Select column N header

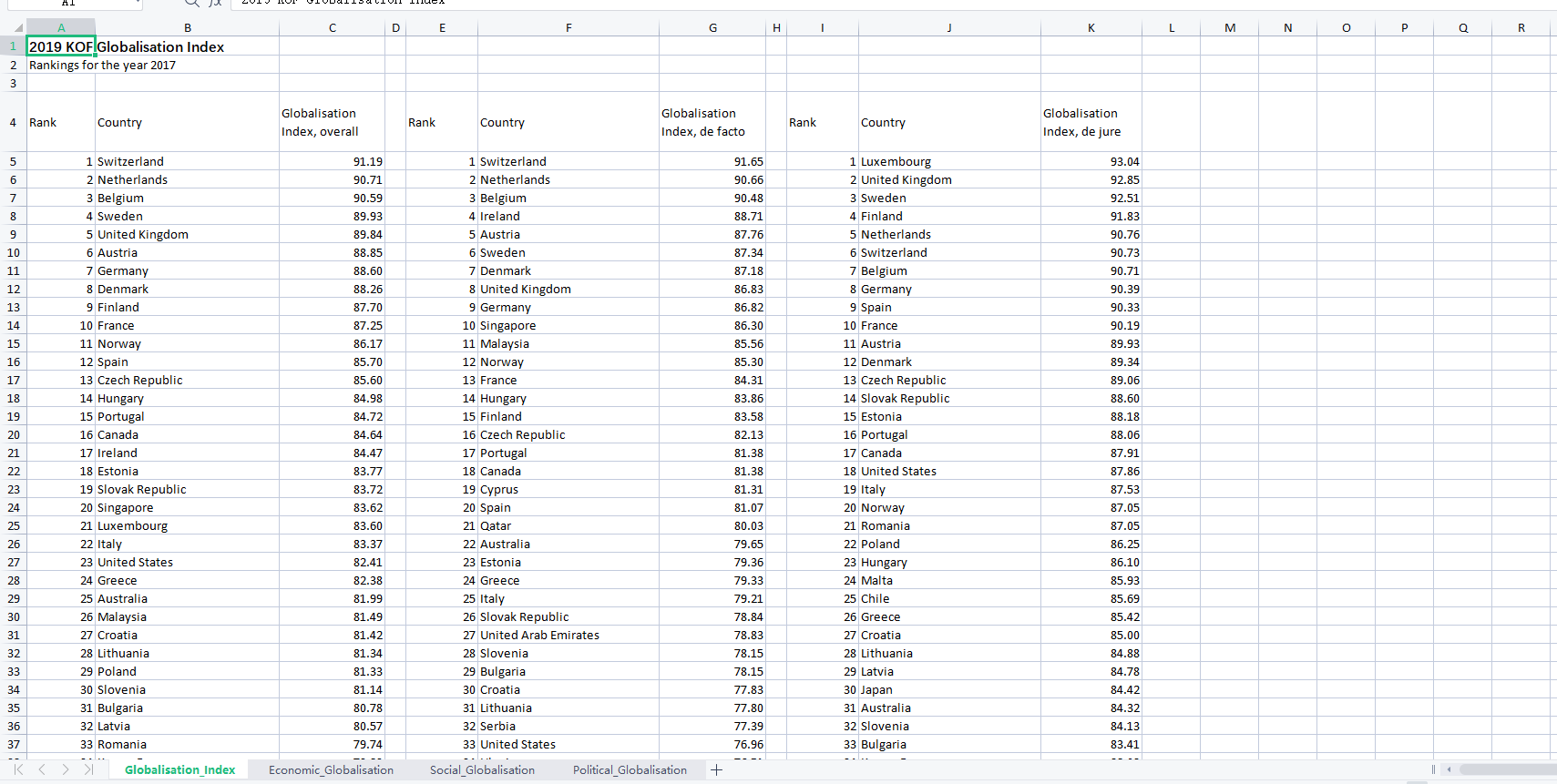(x=1288, y=27)
